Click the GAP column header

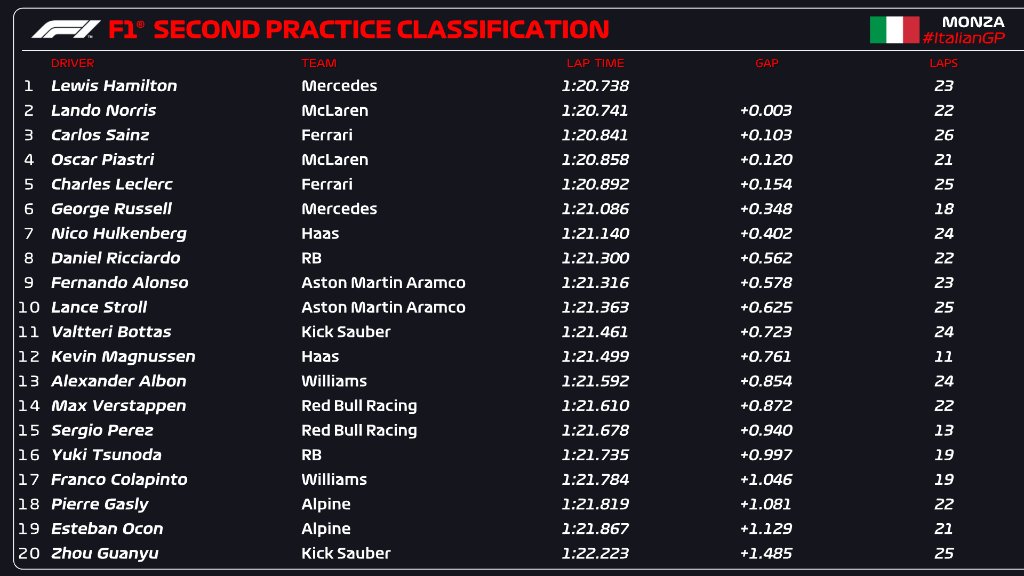pyautogui.click(x=767, y=63)
